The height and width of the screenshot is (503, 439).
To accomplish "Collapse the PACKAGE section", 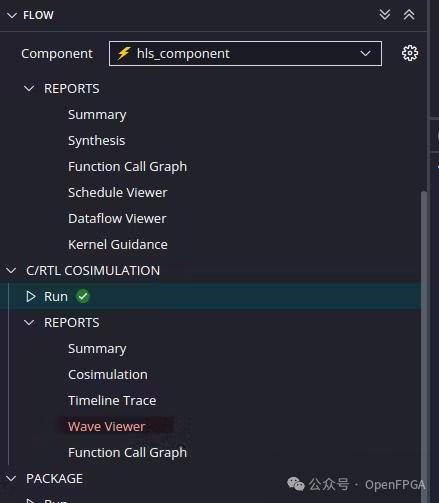I will pos(11,478).
